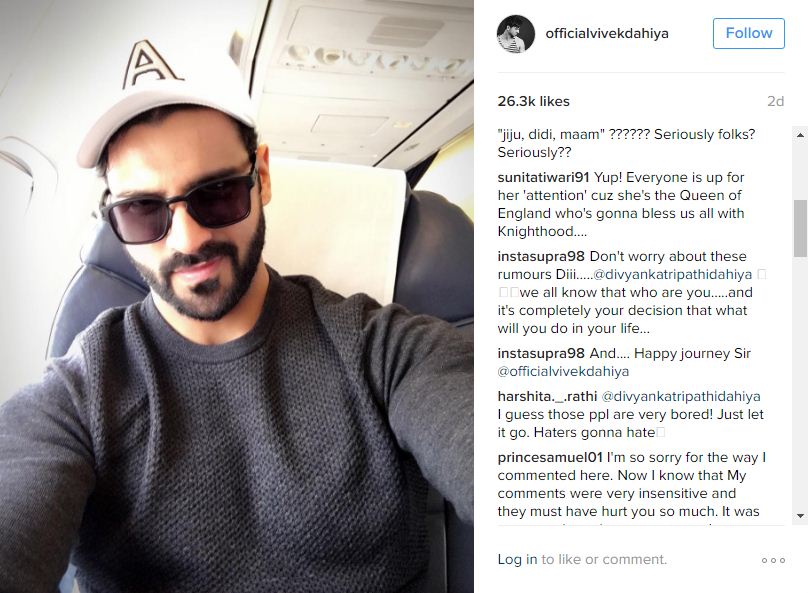The height and width of the screenshot is (593, 808).
Task: Click @divyankatripathidahiya mention in harshita's comment
Action: pos(681,396)
